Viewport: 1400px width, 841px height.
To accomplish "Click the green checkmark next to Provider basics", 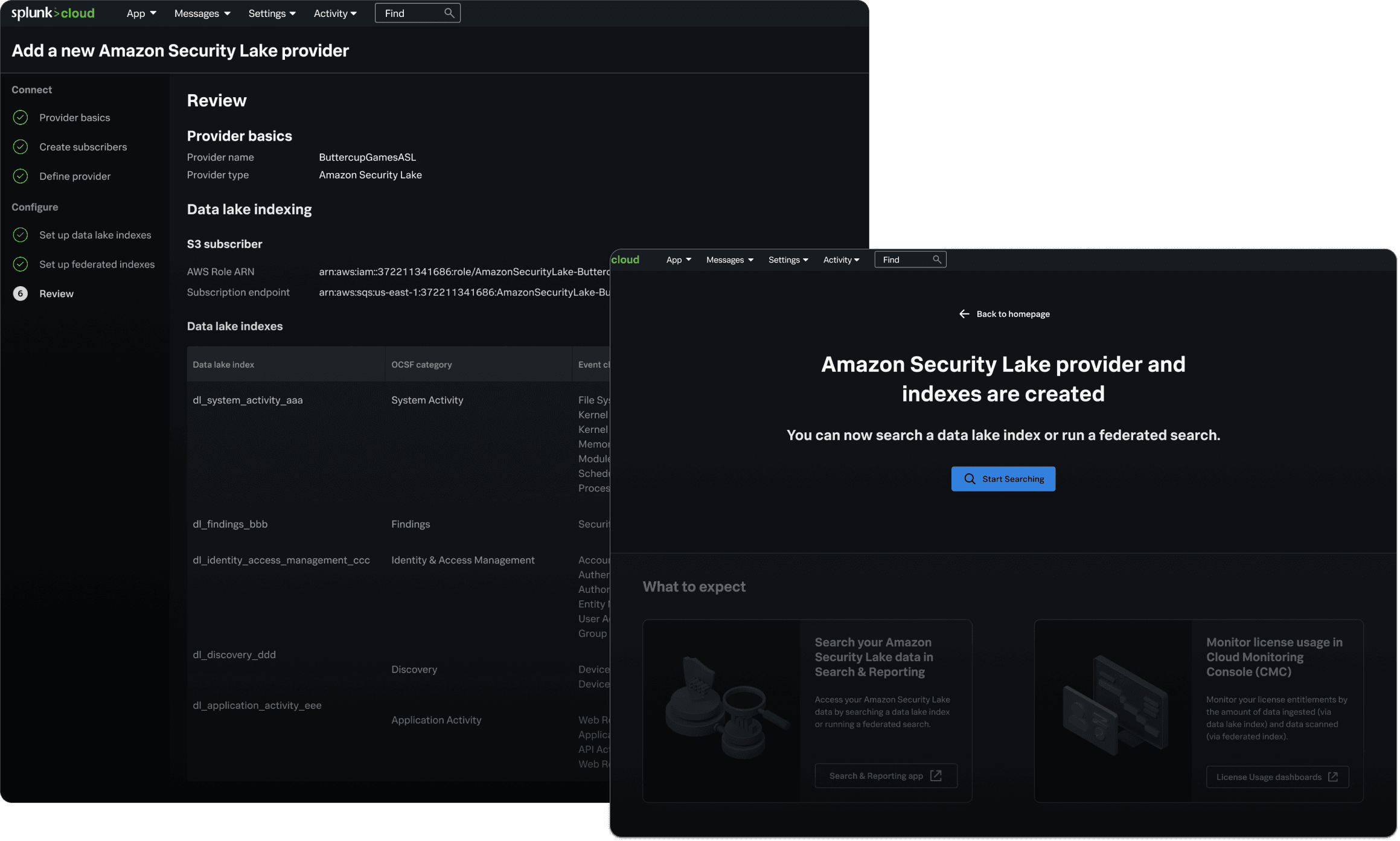I will click(x=21, y=118).
